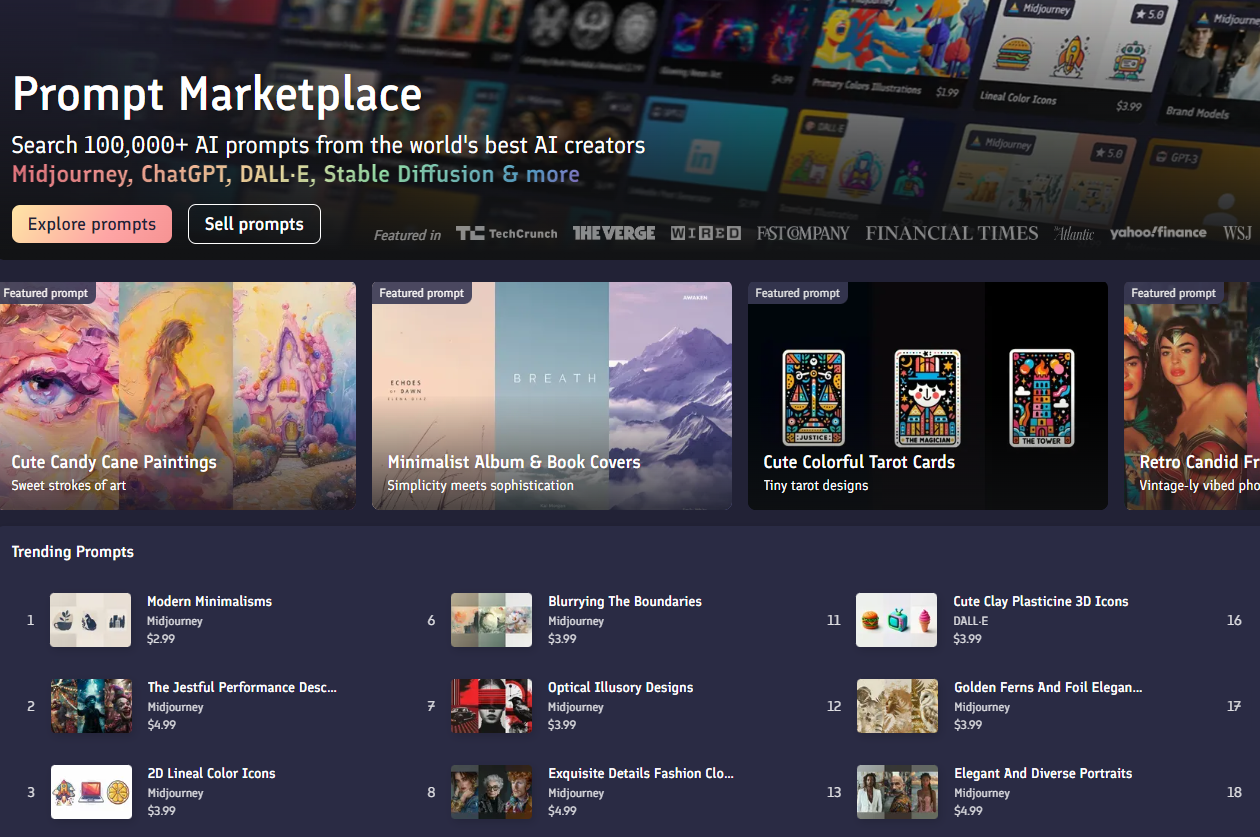The height and width of the screenshot is (837, 1260).
Task: Click the Modern Minimalisms thumbnail
Action: coord(91,620)
